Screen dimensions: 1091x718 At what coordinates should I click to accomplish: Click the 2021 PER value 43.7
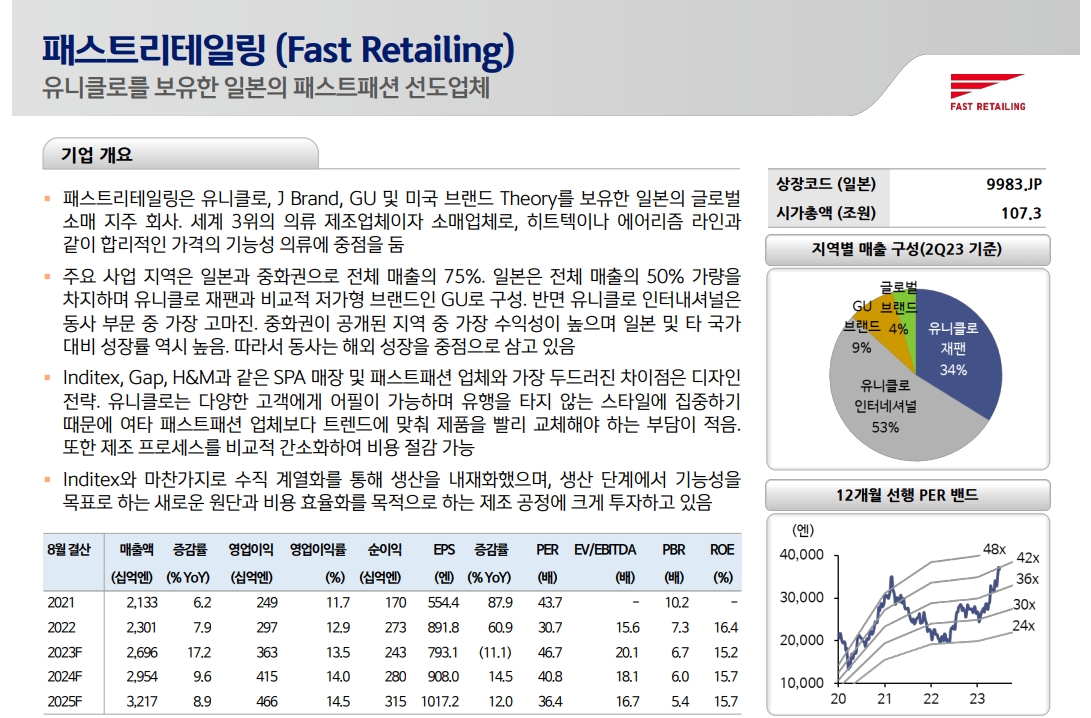coord(550,603)
